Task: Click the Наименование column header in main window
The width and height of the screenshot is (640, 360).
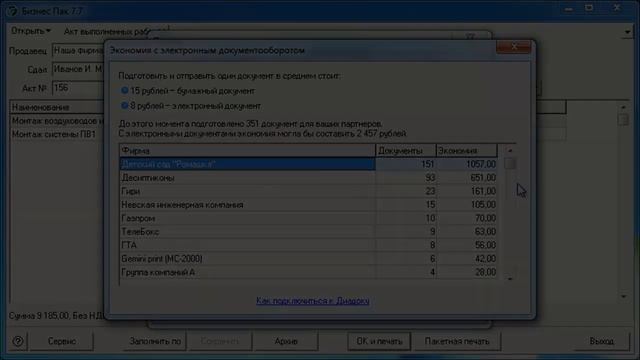Action: click(57, 107)
